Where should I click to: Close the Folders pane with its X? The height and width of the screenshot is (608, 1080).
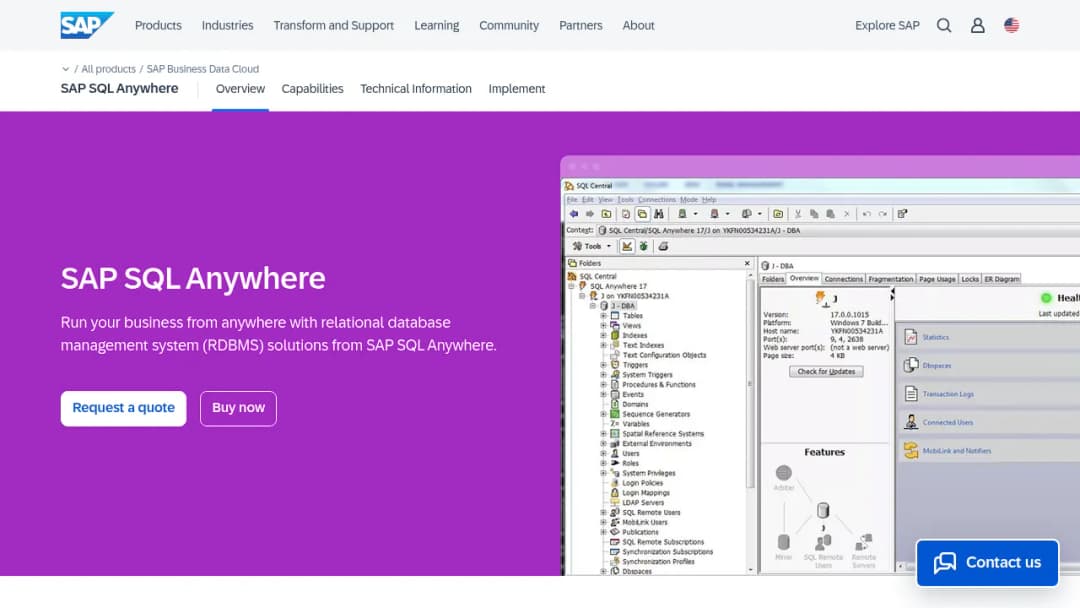click(x=747, y=263)
